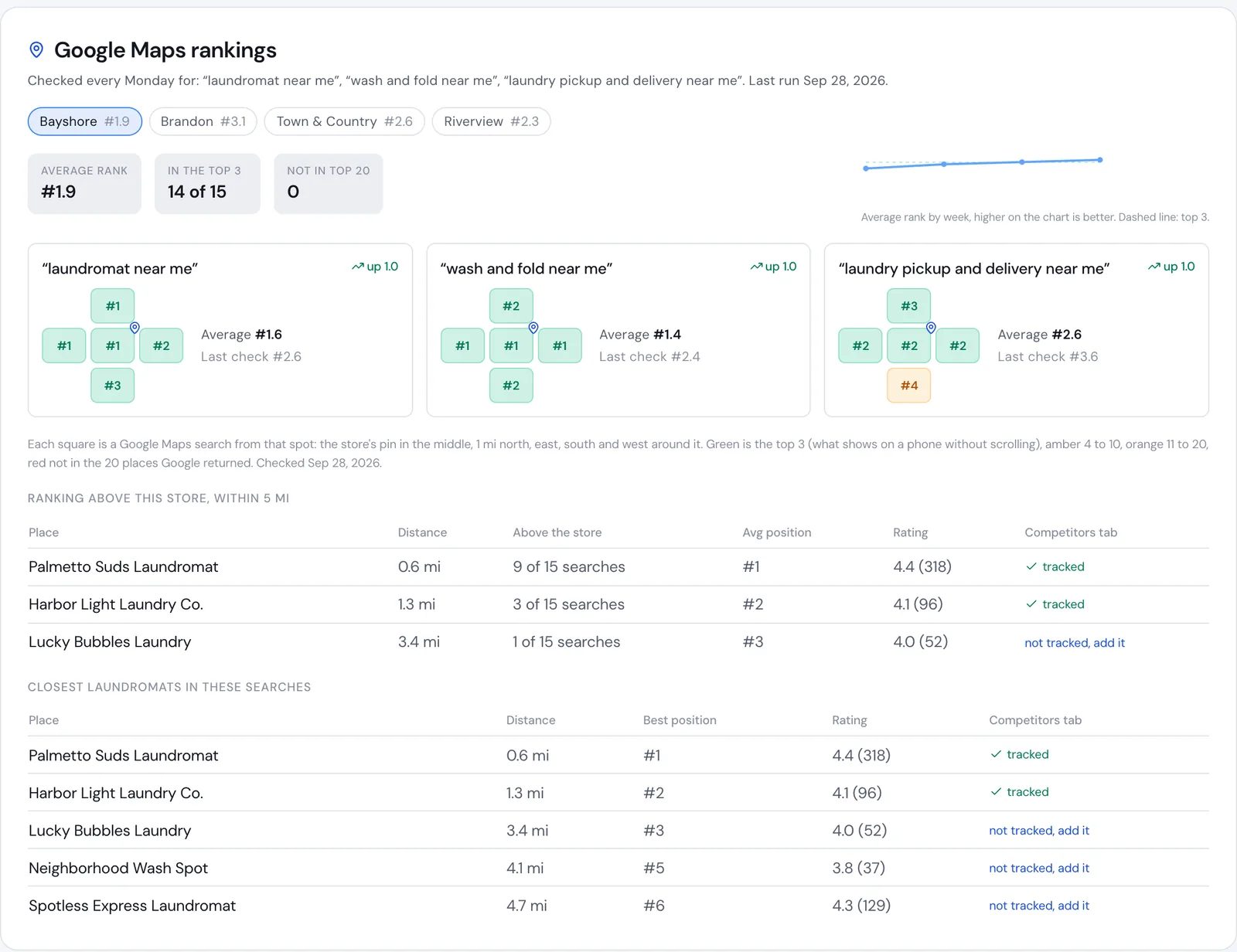Select the Bayshore location tab
Screen dimensions: 1237x952
(85, 121)
